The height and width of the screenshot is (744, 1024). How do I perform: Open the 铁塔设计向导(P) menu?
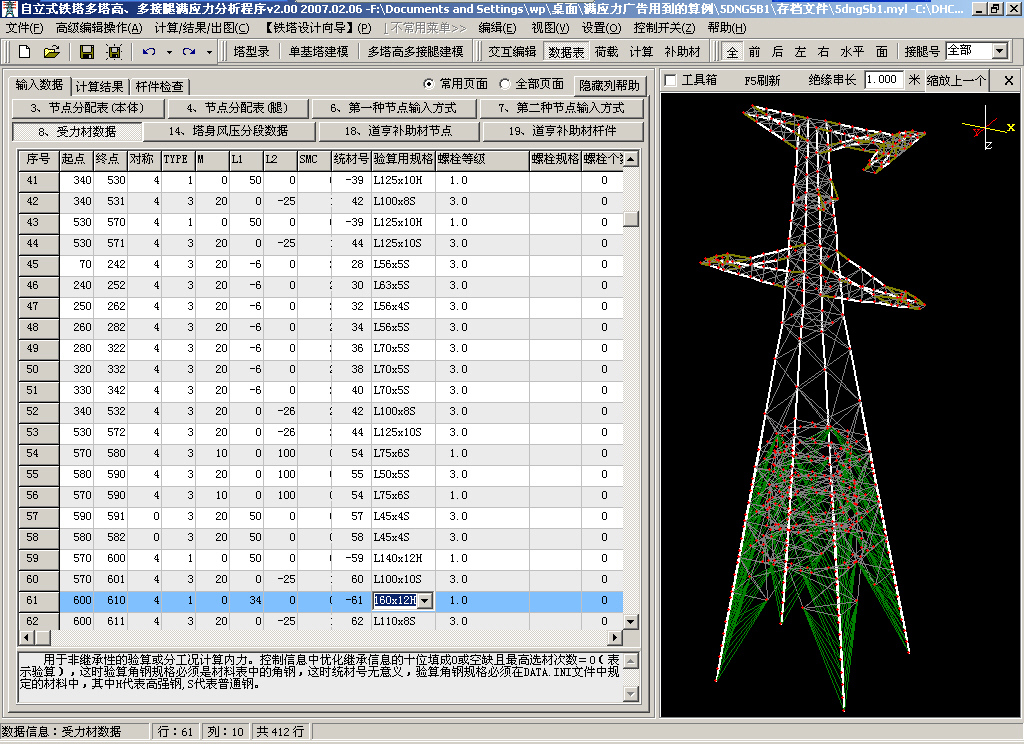(x=317, y=28)
